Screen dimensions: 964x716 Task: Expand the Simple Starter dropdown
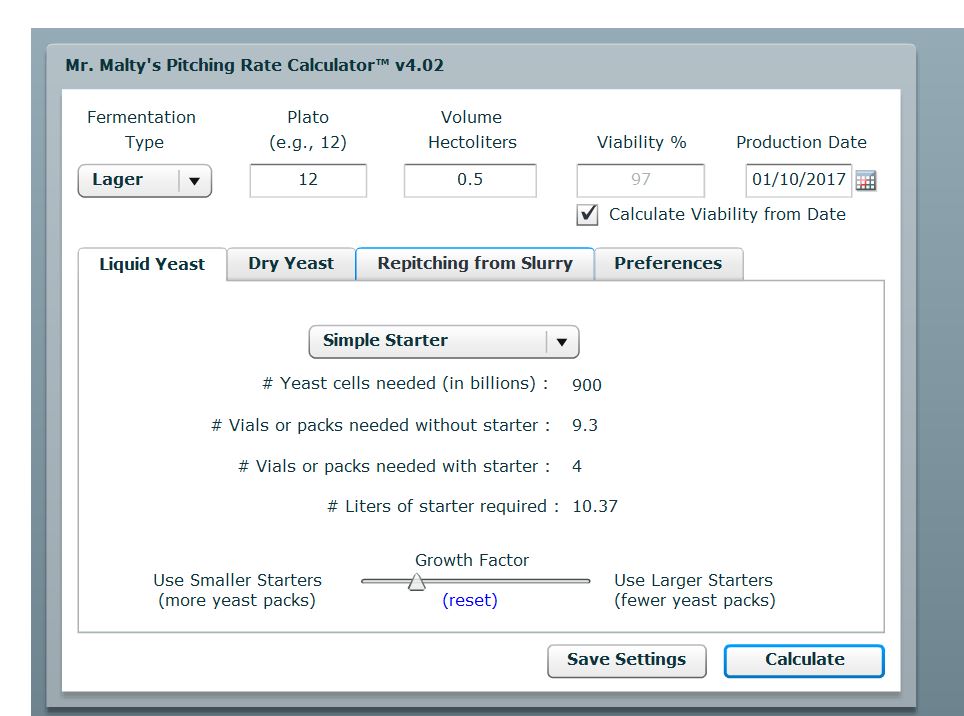[443, 341]
